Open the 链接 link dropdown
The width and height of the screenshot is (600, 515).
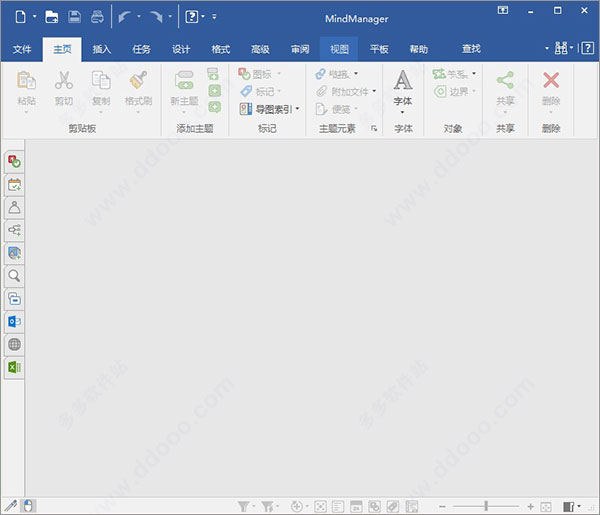click(356, 73)
